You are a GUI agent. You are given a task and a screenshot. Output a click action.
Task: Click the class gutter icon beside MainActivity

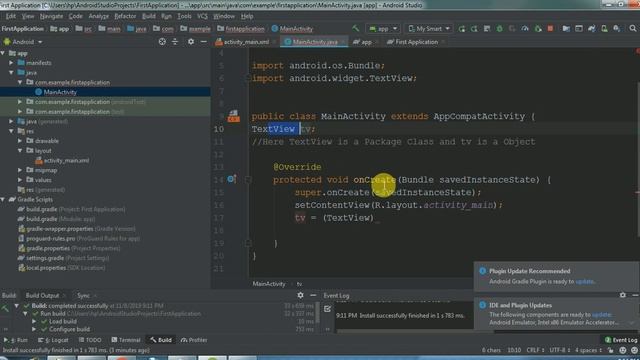[234, 116]
